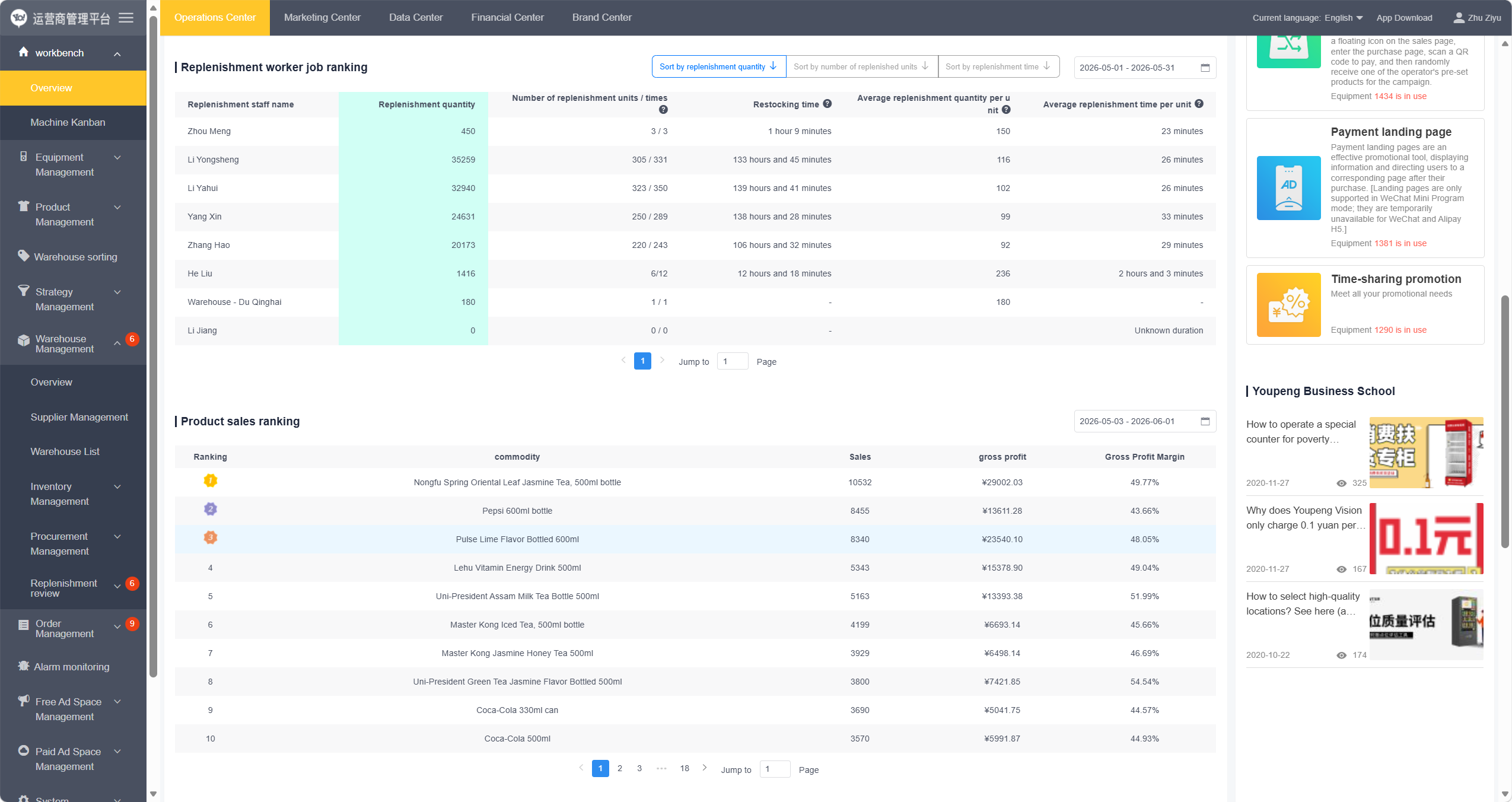1512x802 pixels.
Task: Click the Payment landing page AD icon
Action: (x=1288, y=188)
